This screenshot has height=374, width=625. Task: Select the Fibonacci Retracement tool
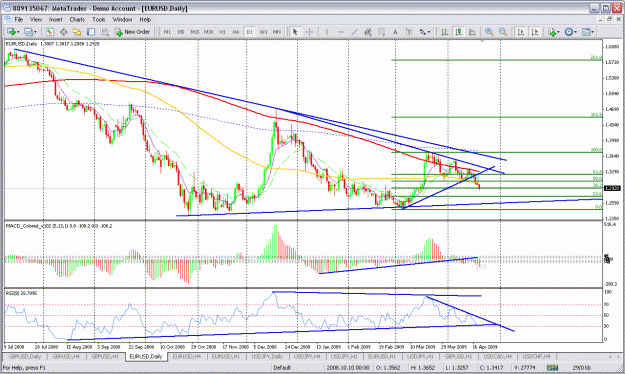(381, 32)
